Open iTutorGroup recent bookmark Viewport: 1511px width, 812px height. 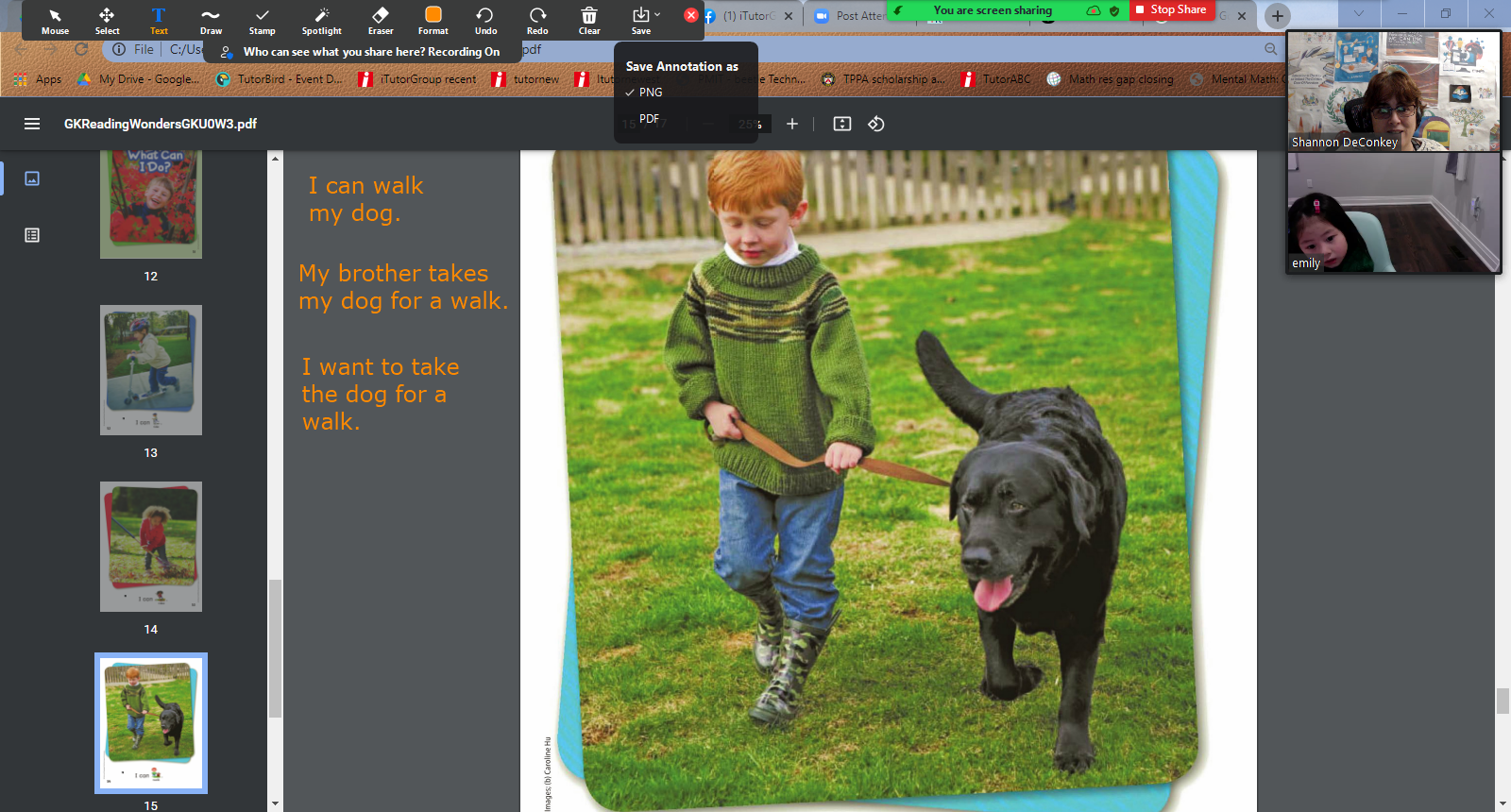[418, 79]
